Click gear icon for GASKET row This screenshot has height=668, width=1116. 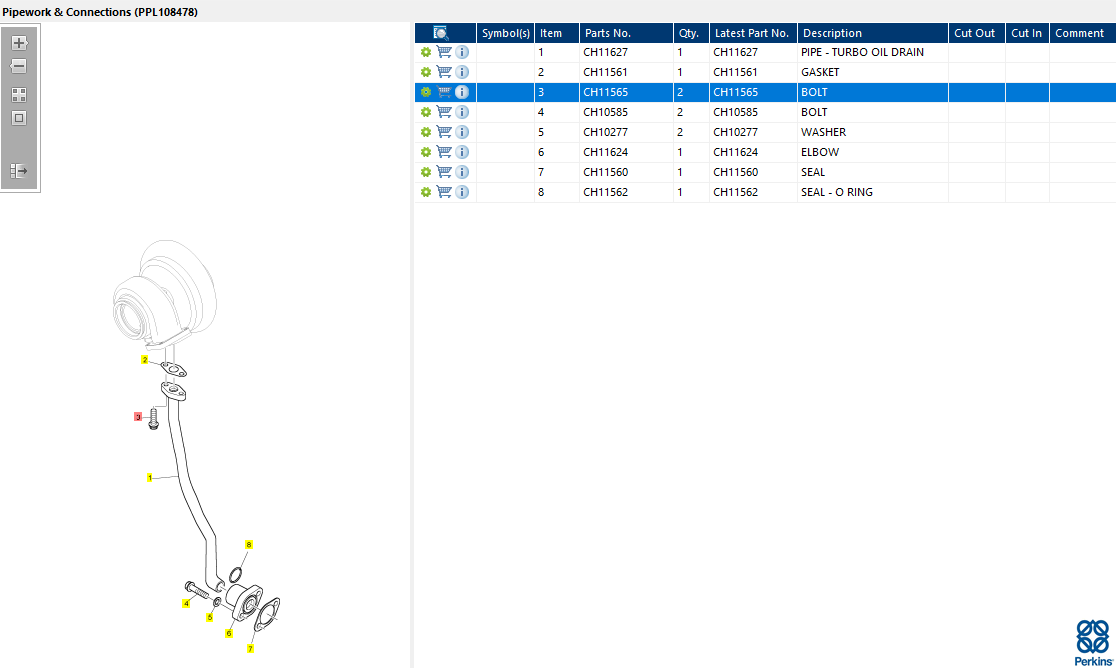point(426,72)
